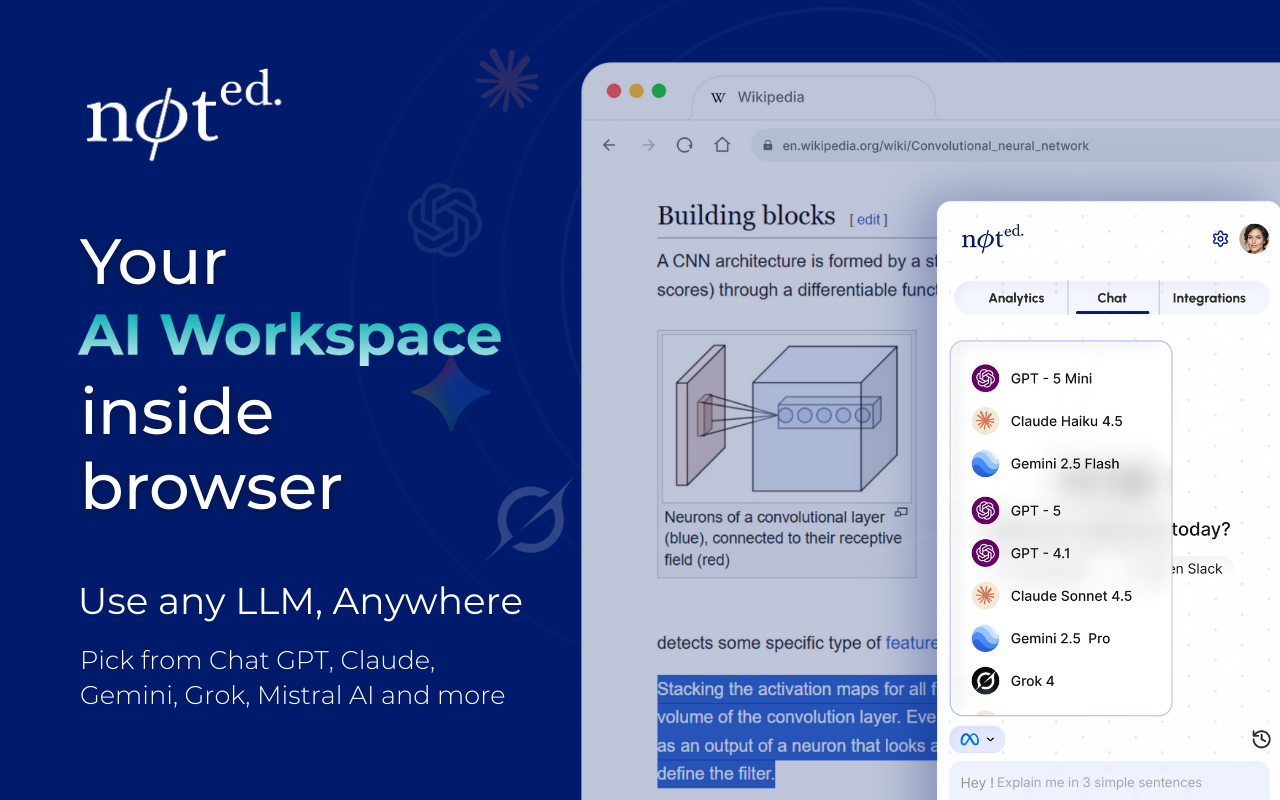Click the enlarge icon on the neuron figure
This screenshot has width=1280, height=800.
click(x=901, y=510)
